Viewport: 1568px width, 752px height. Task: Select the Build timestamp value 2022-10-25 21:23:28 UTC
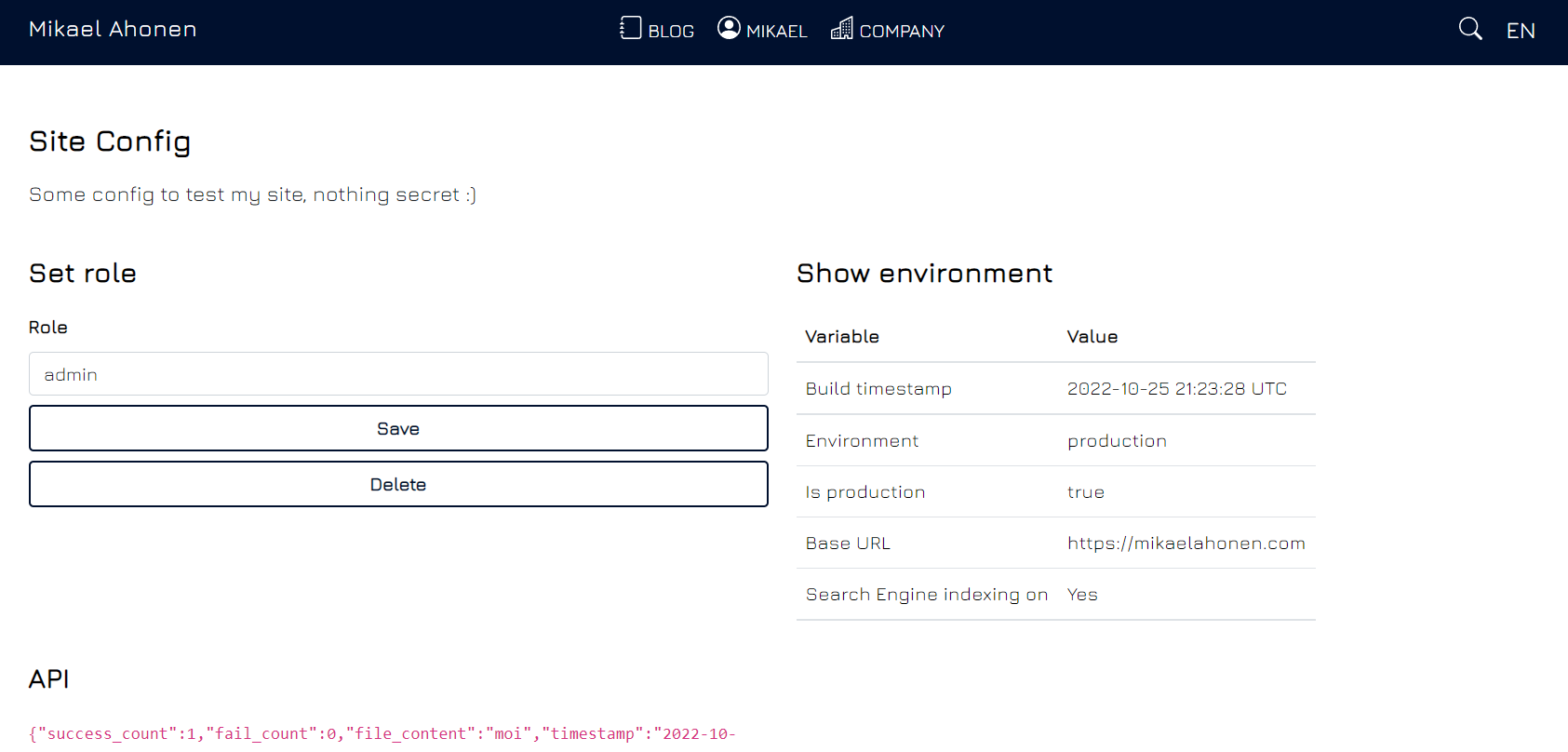point(1176,388)
